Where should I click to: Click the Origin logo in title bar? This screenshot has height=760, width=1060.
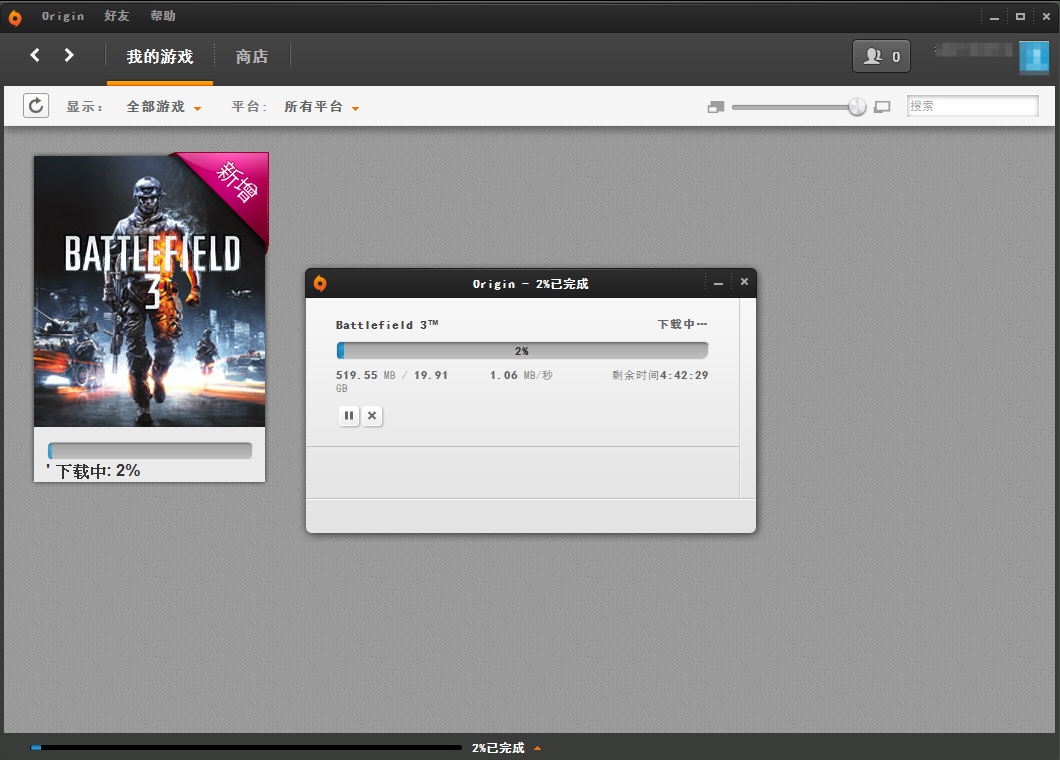point(15,18)
